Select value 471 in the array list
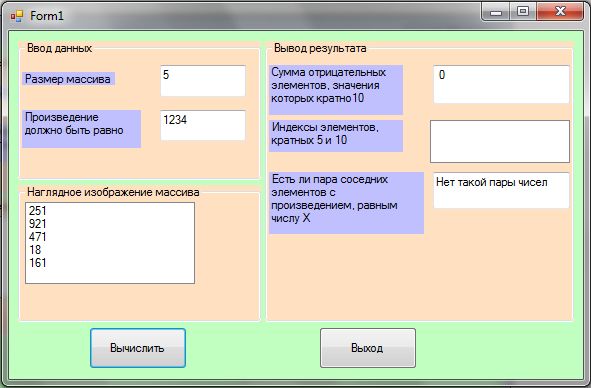Viewport: 591px width, 388px height. click(x=37, y=237)
